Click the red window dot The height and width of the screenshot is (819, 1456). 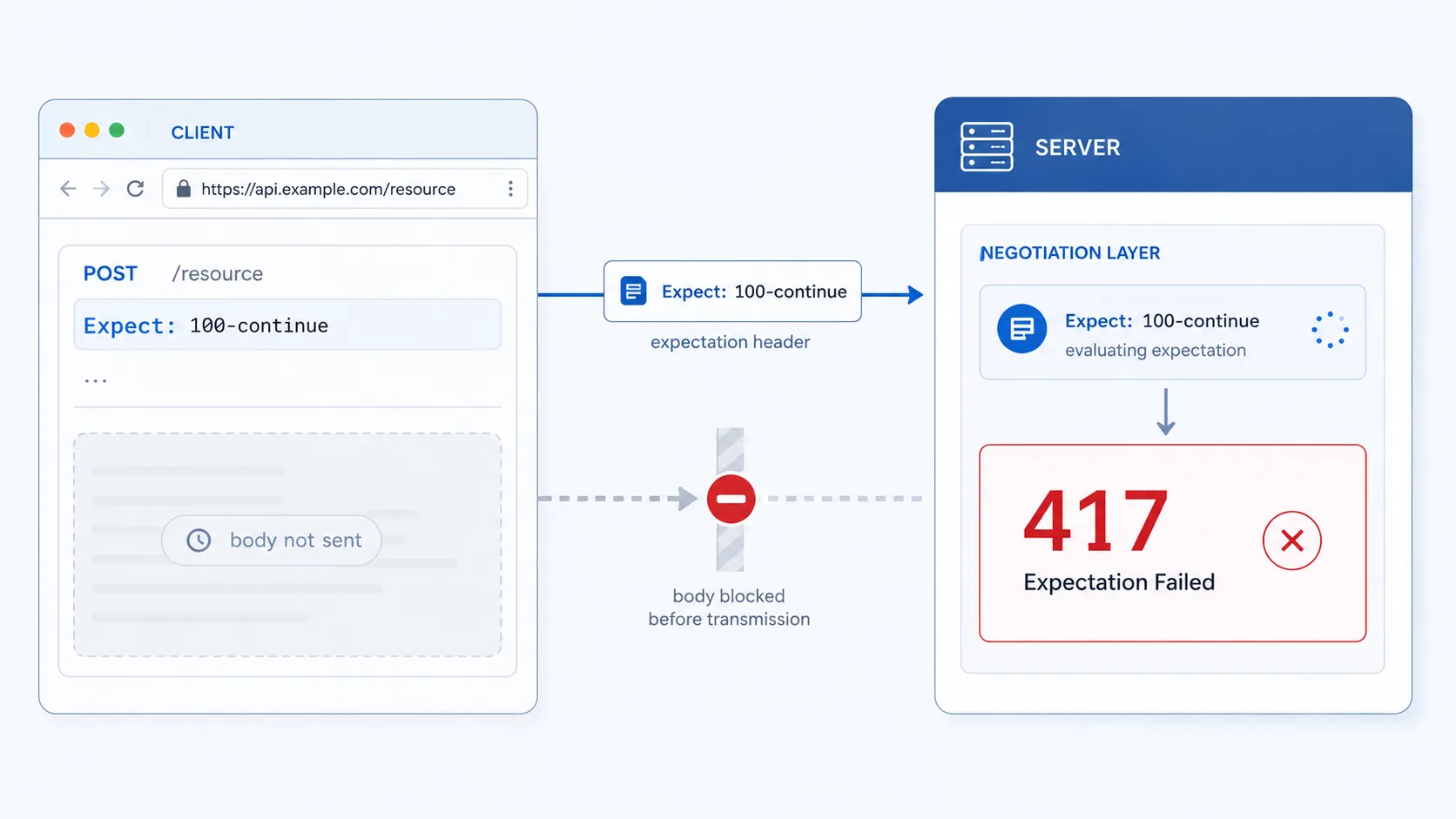tap(67, 131)
